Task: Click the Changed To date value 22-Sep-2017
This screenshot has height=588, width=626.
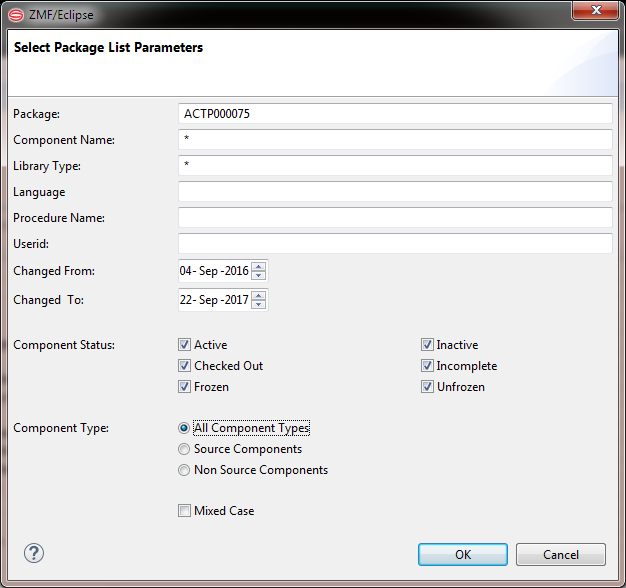Action: [x=214, y=300]
